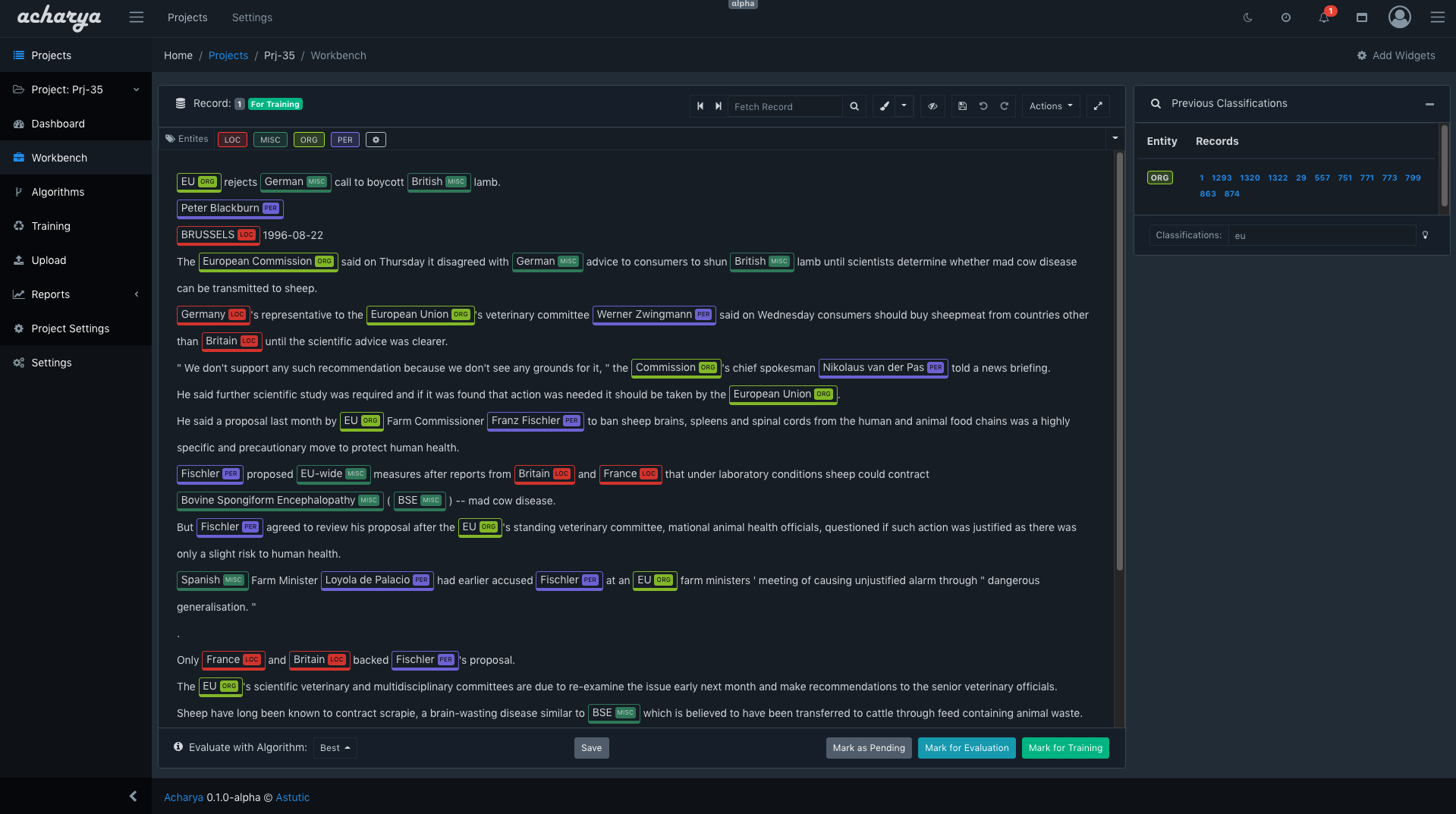Click the lightbulb icon beside Classifications field
1456x814 pixels.
(x=1426, y=235)
